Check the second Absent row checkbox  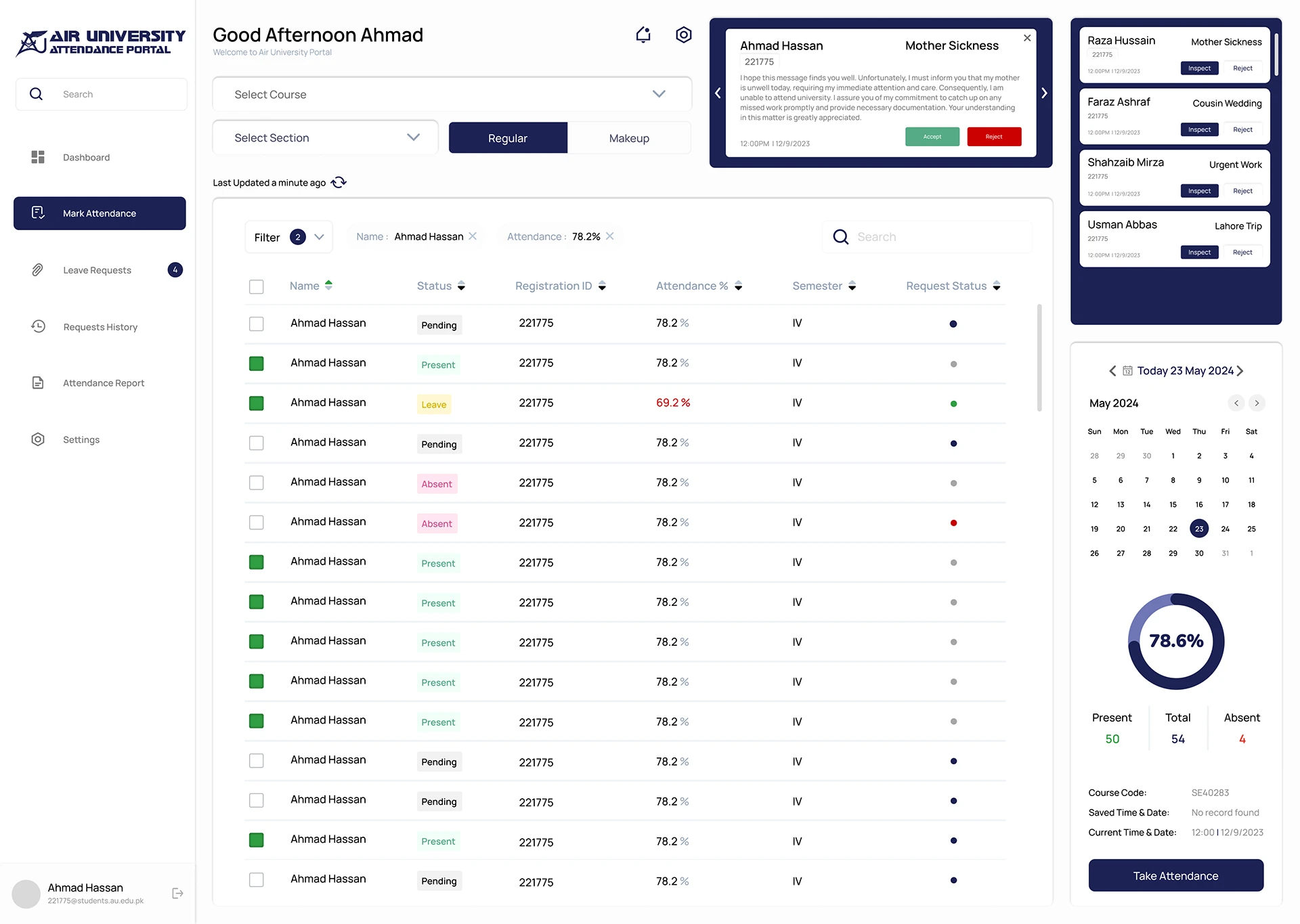coord(256,523)
